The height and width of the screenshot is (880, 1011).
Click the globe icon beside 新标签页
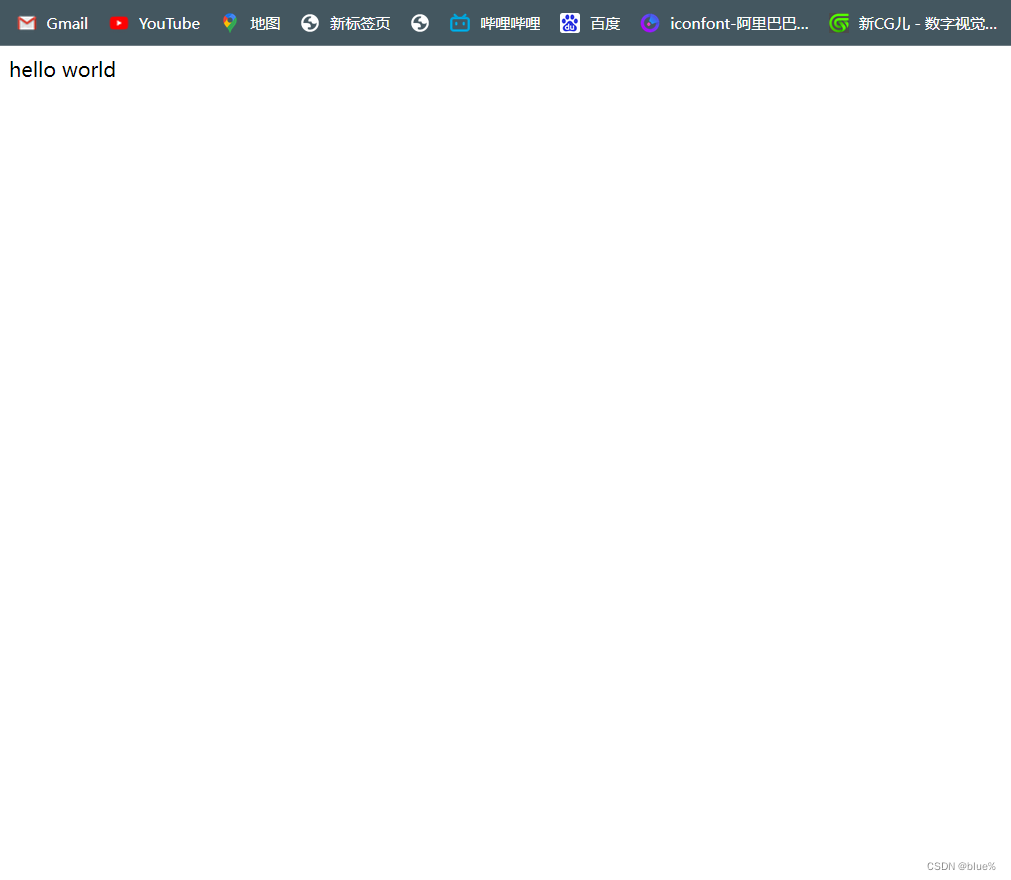[x=310, y=23]
